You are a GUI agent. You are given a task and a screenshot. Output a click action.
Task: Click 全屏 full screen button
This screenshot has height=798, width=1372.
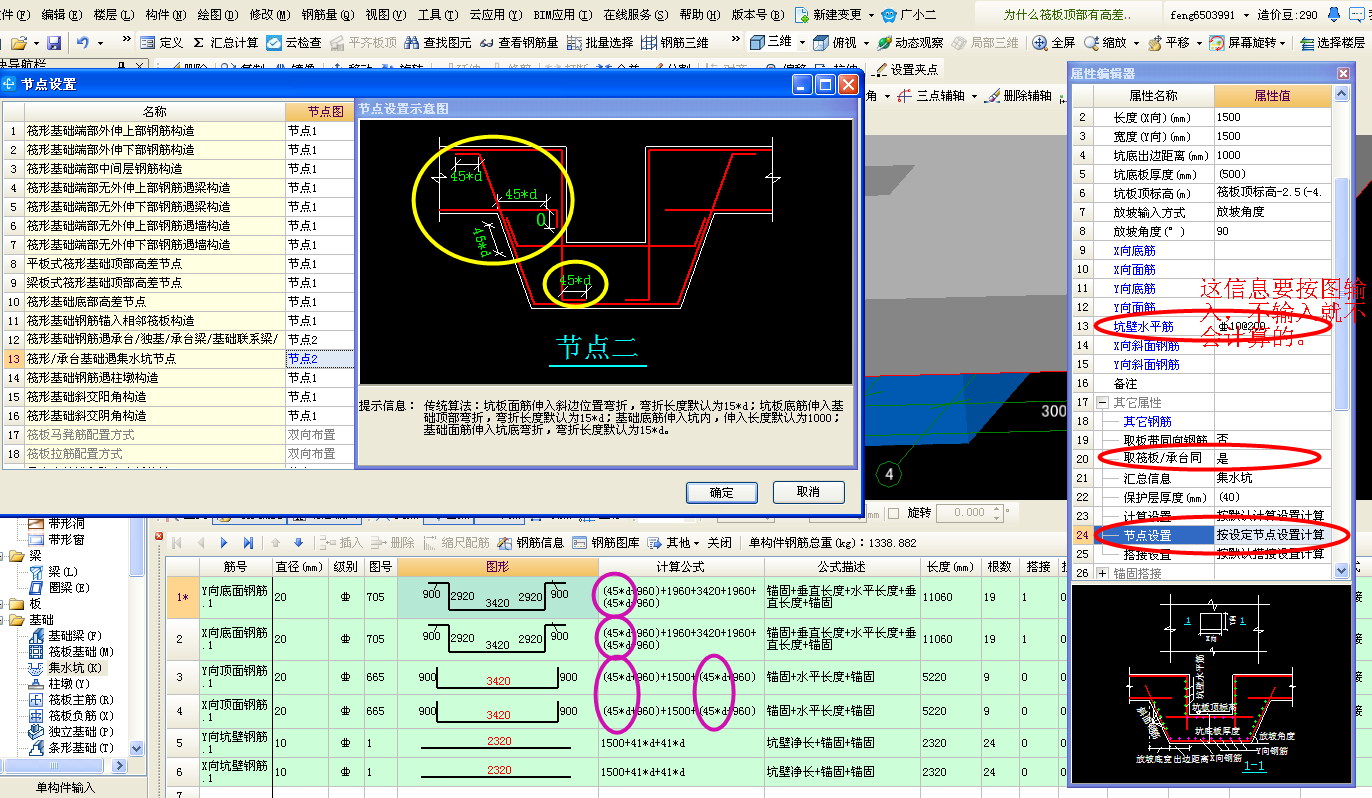[x=1054, y=43]
